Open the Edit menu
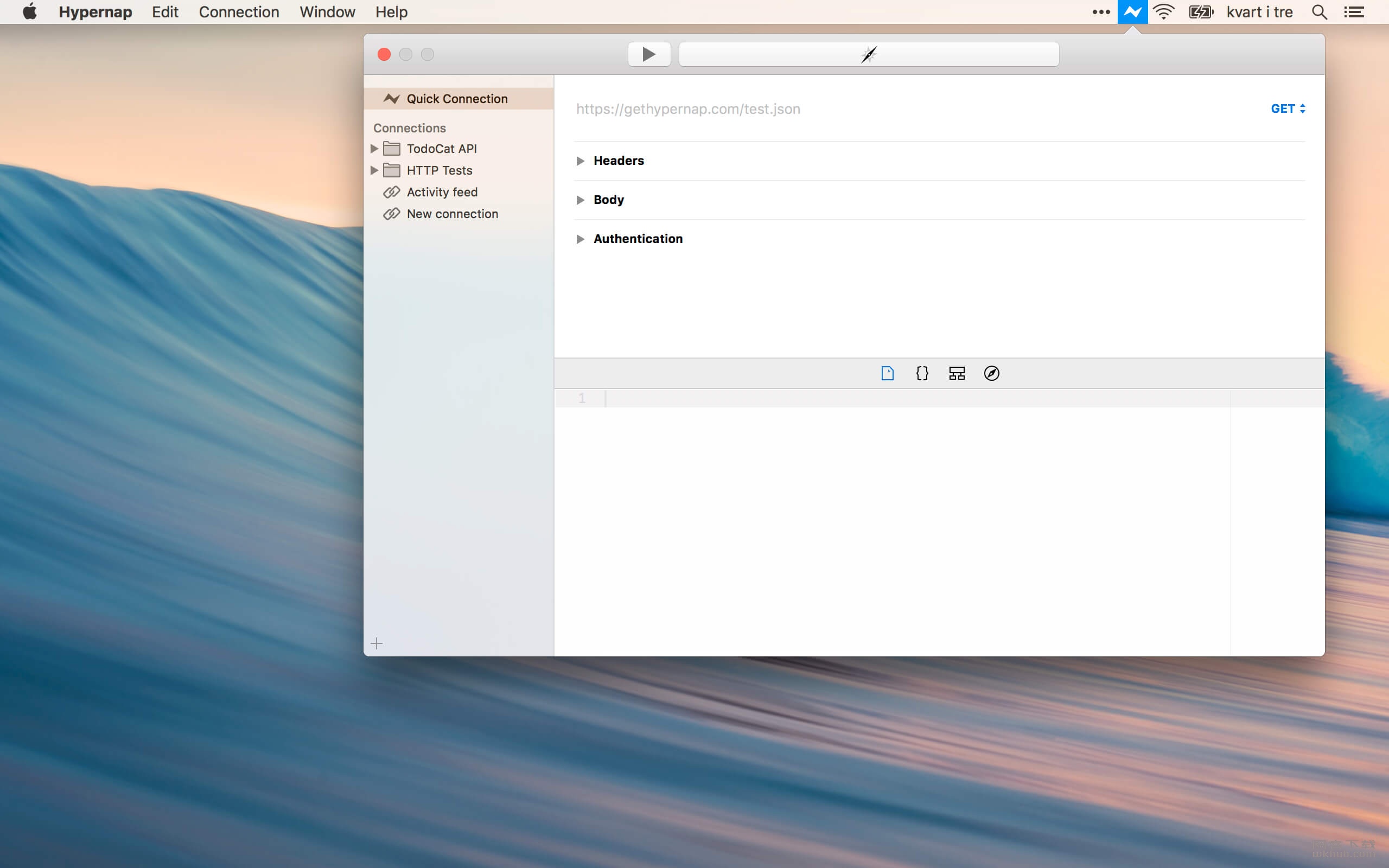The image size is (1389, 868). tap(165, 11)
